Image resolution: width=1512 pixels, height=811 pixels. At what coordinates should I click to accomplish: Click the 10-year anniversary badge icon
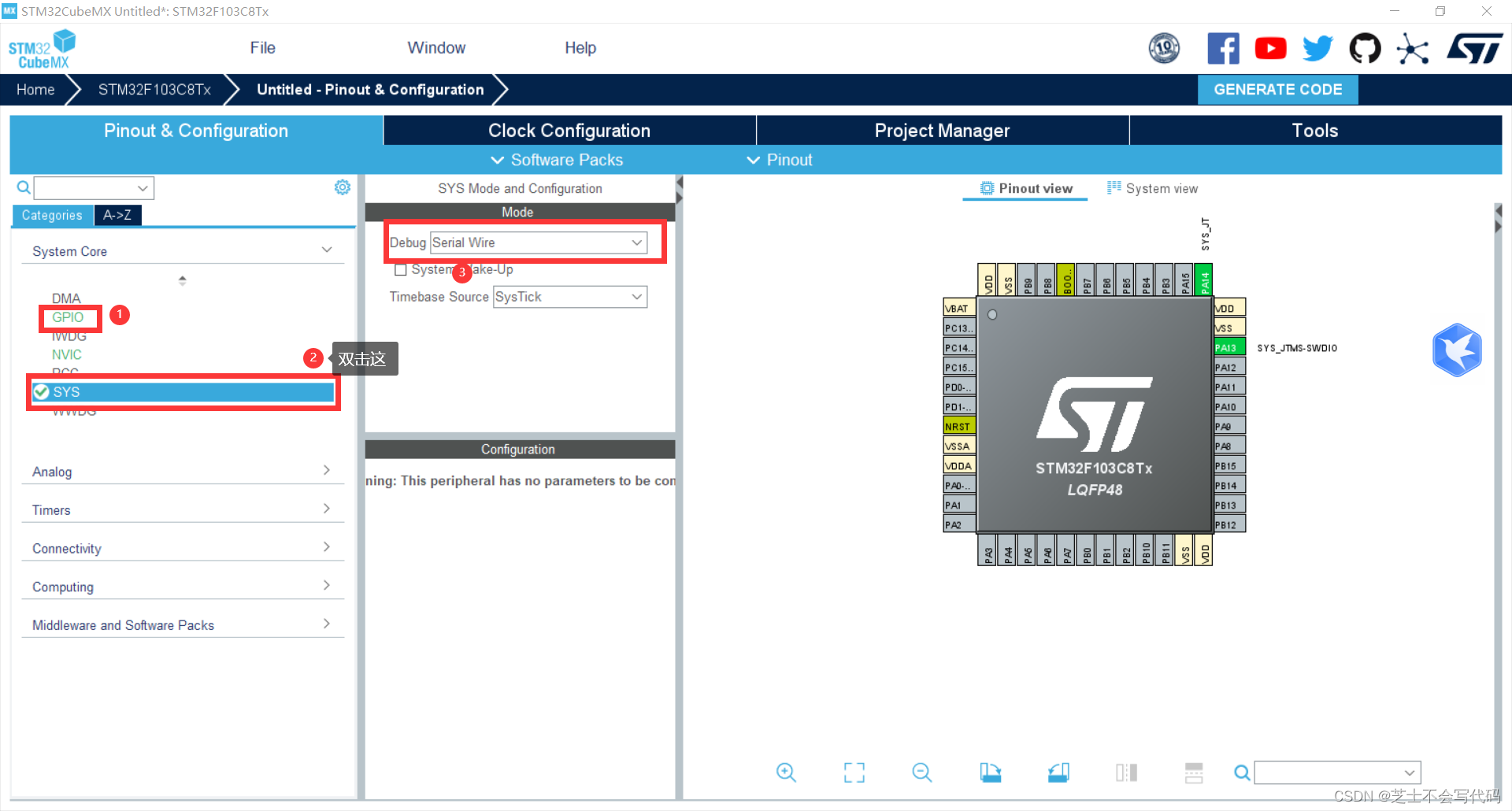[x=1164, y=48]
